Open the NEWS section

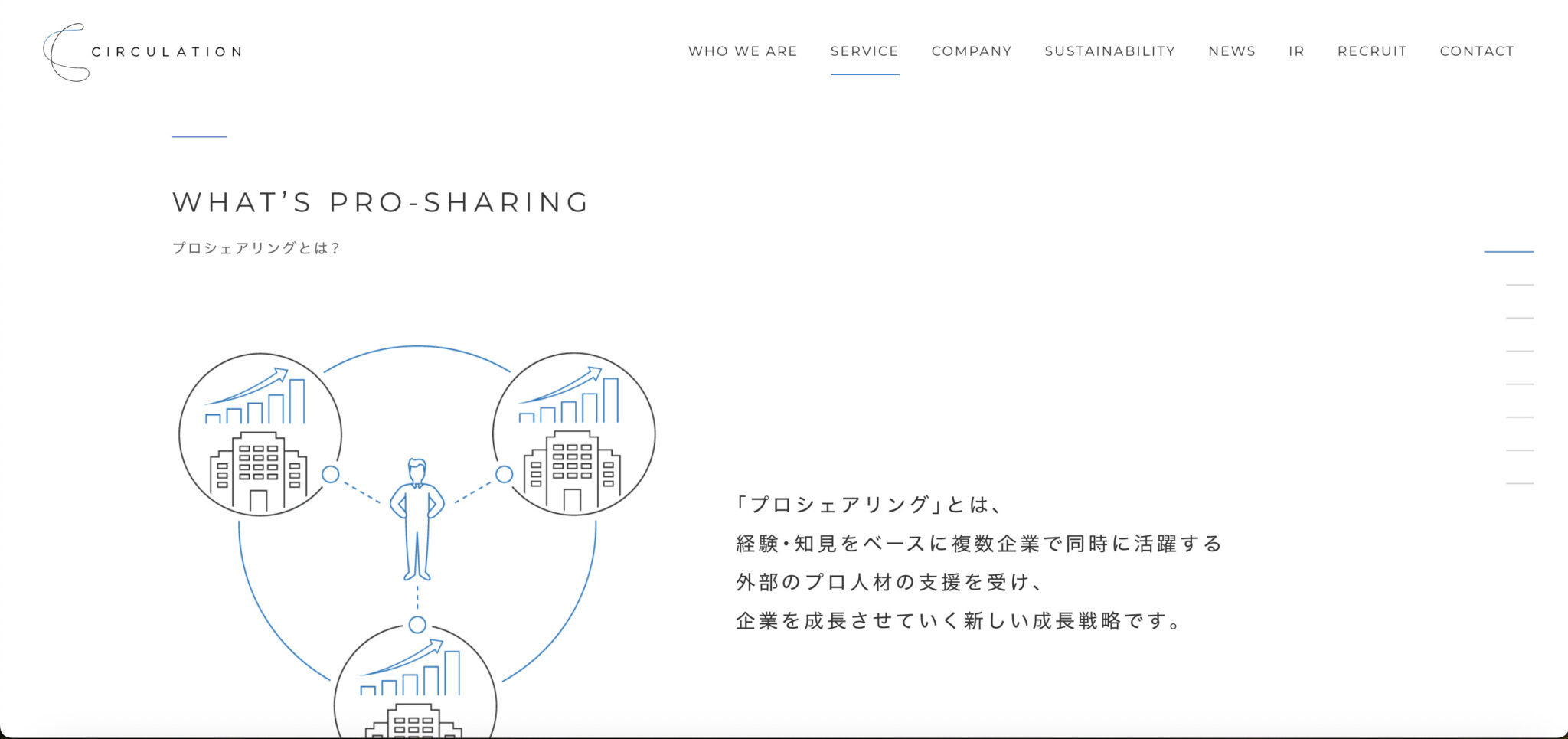[x=1232, y=51]
